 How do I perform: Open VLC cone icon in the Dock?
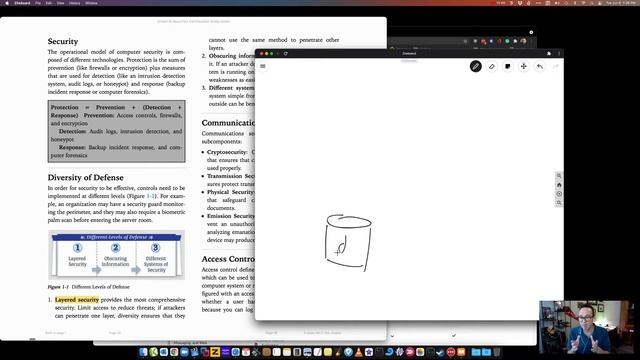pyautogui.click(x=358, y=352)
